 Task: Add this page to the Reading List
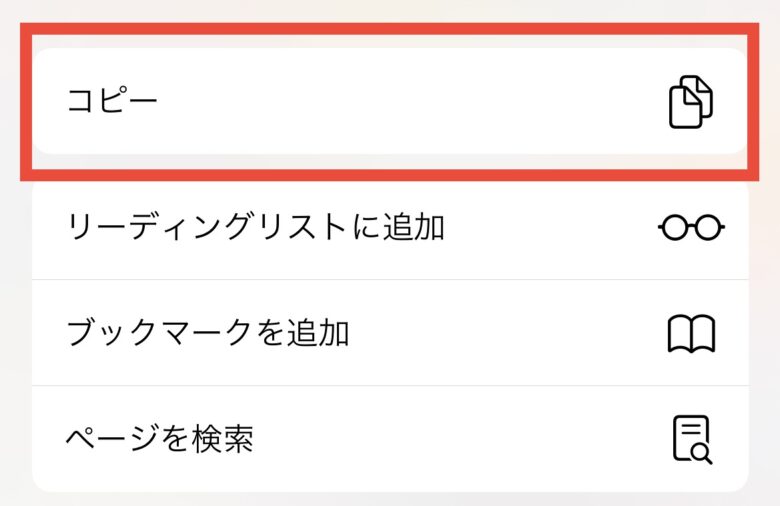click(390, 227)
